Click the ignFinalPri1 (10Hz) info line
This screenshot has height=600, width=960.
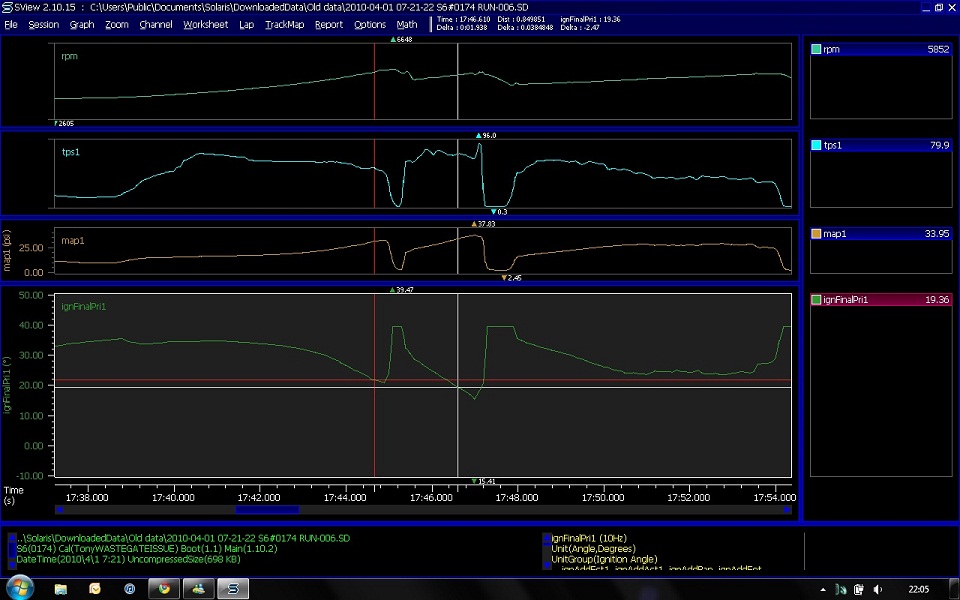[589, 538]
